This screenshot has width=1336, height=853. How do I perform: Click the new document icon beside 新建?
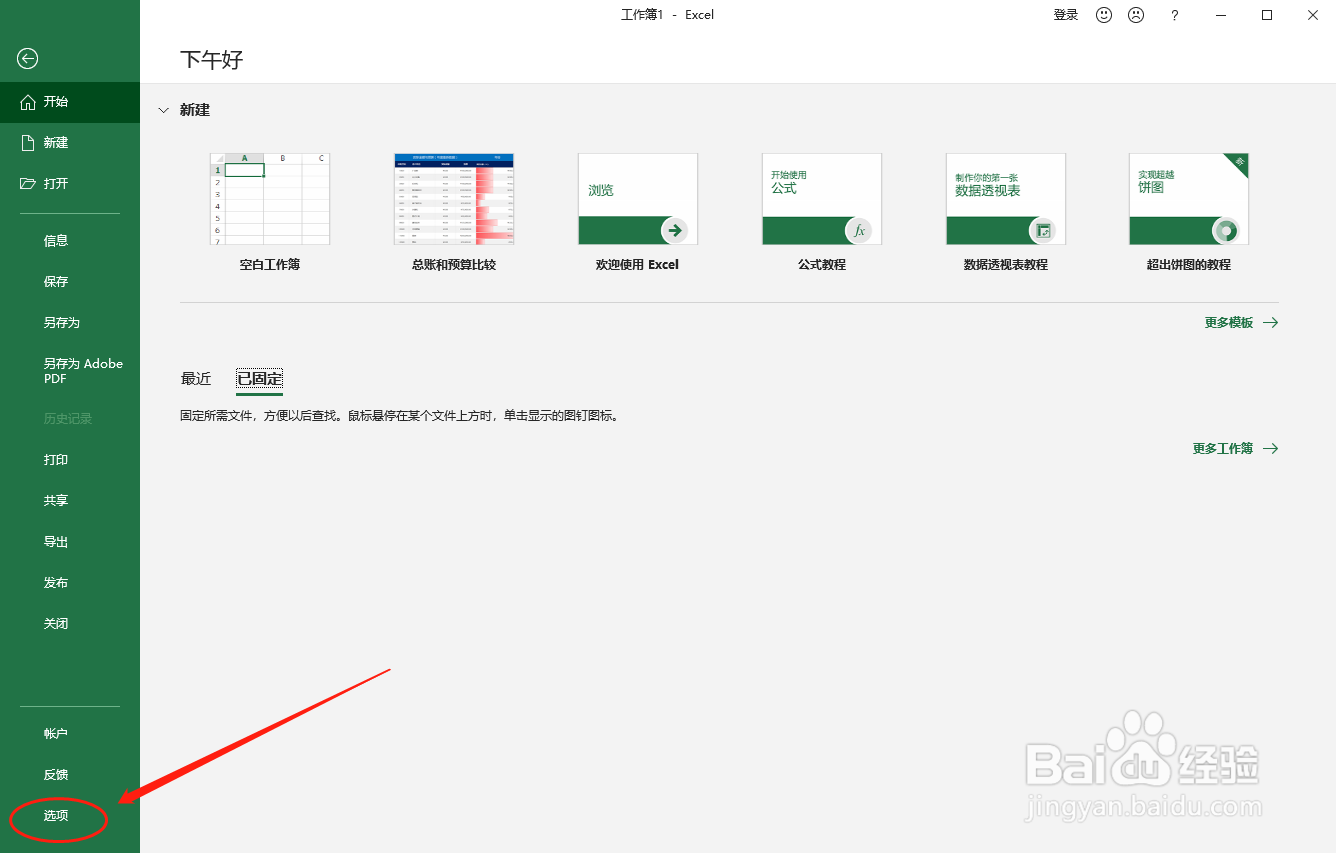(28, 143)
